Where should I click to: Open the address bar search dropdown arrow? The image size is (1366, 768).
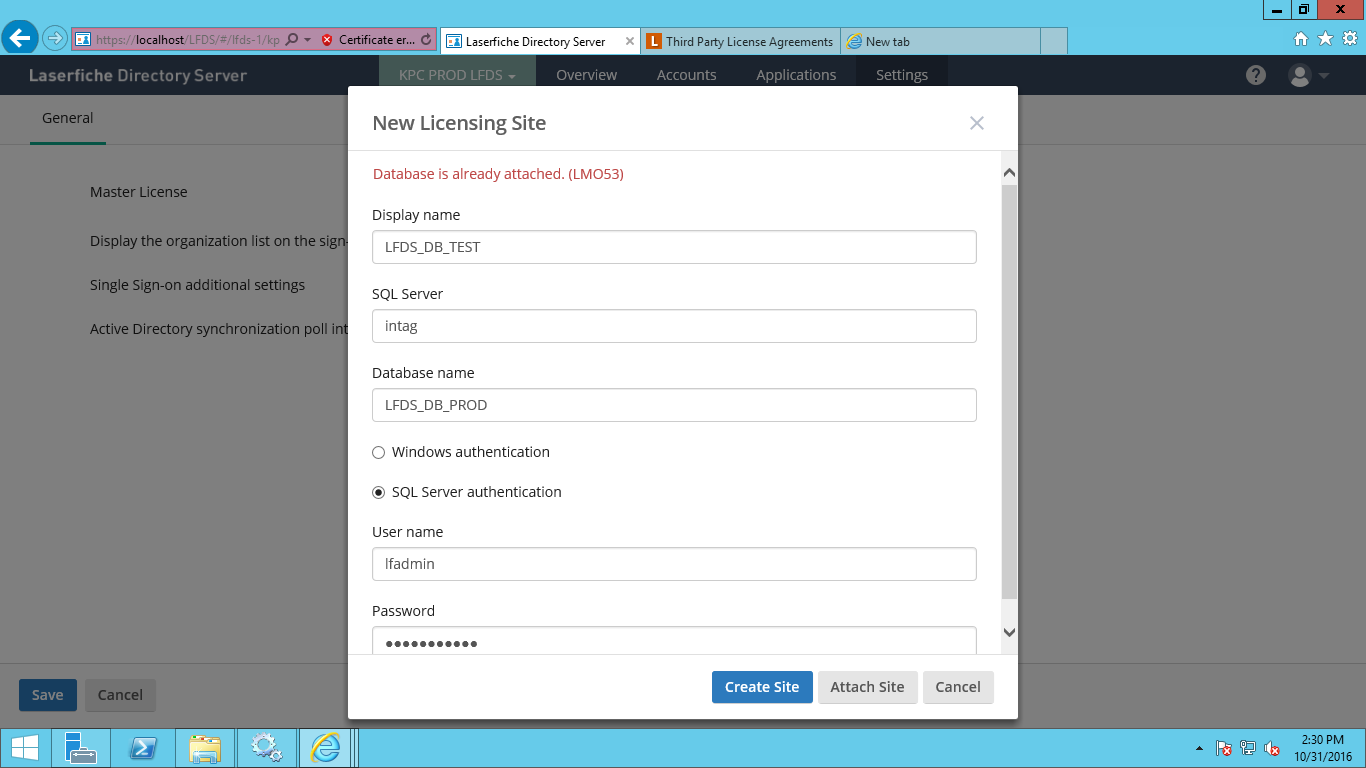tap(308, 40)
